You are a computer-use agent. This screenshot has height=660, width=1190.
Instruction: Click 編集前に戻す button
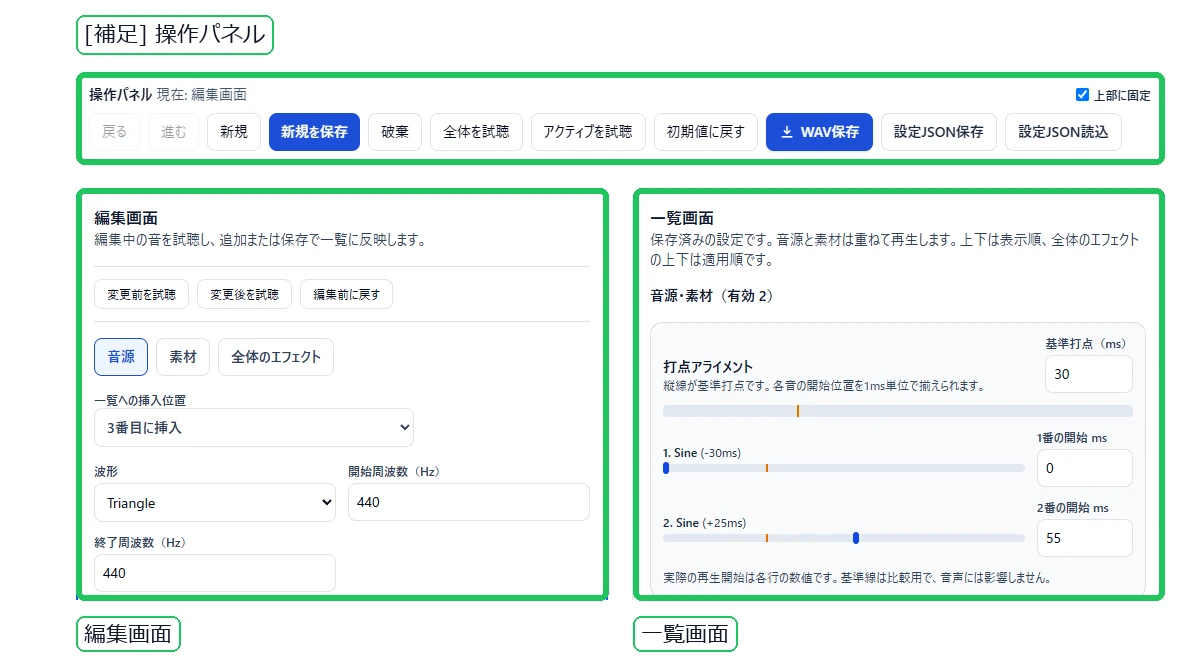(346, 294)
